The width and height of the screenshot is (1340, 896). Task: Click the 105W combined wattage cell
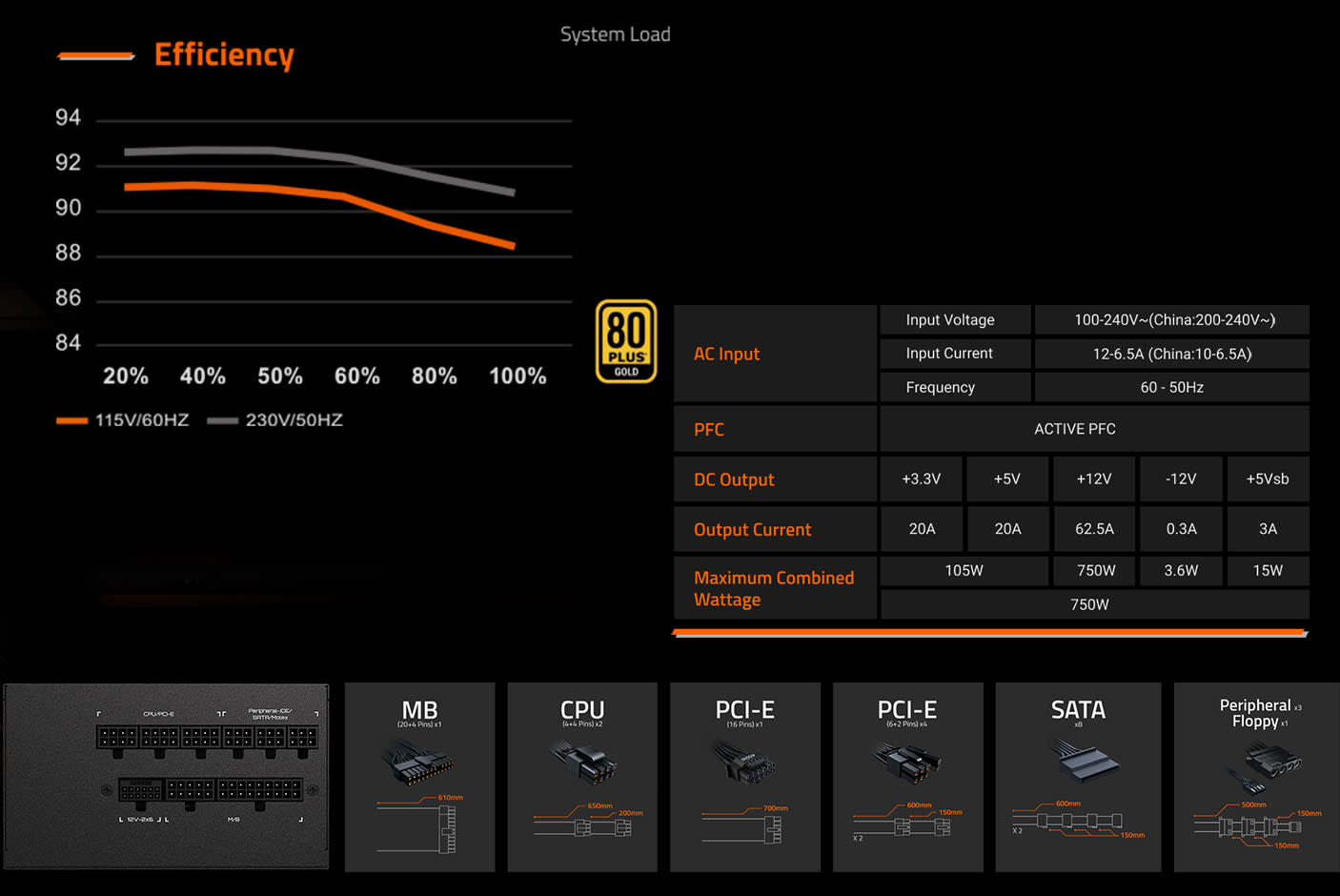(964, 571)
